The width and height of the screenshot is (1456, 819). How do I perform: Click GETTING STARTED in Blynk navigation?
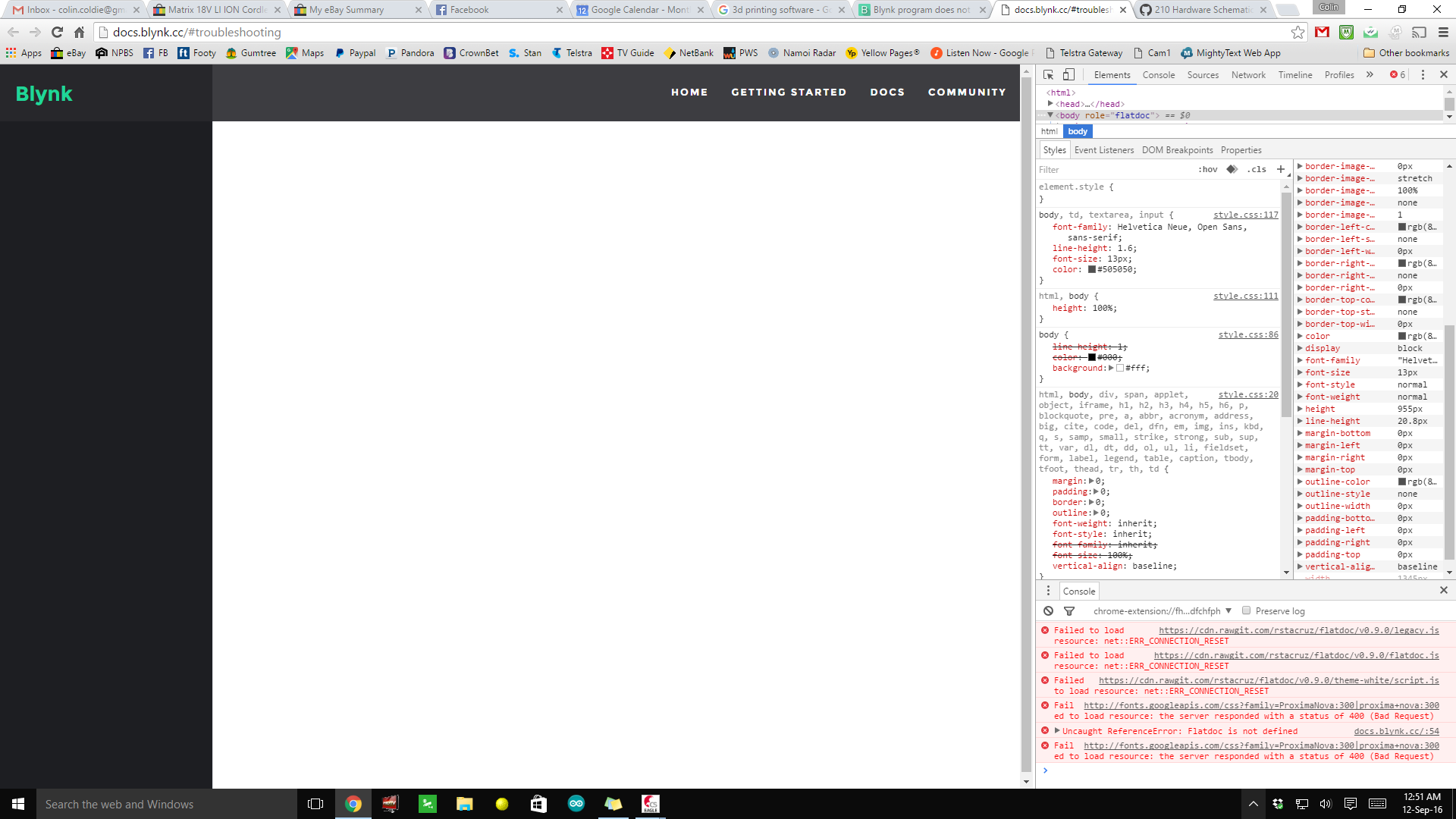coord(789,92)
